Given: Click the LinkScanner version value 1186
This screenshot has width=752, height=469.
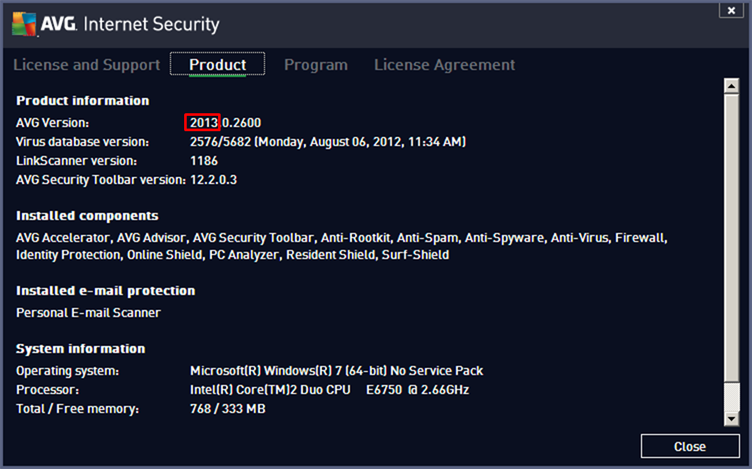Looking at the screenshot, I should [x=204, y=161].
